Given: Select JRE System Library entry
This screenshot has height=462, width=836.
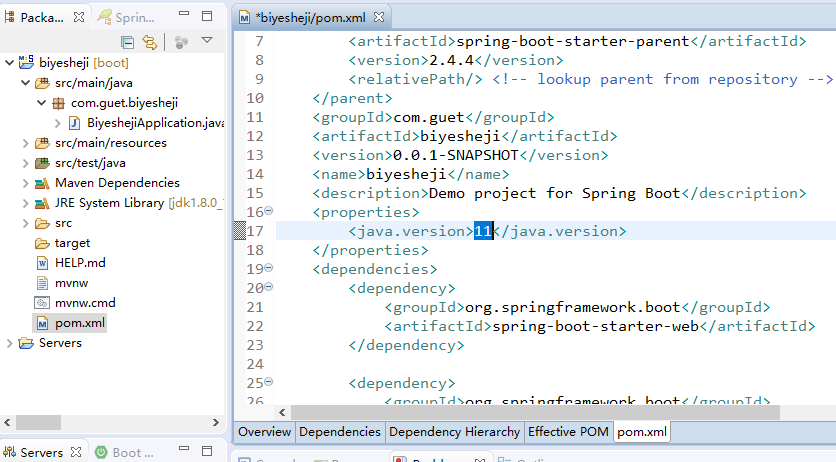Looking at the screenshot, I should 128,203.
